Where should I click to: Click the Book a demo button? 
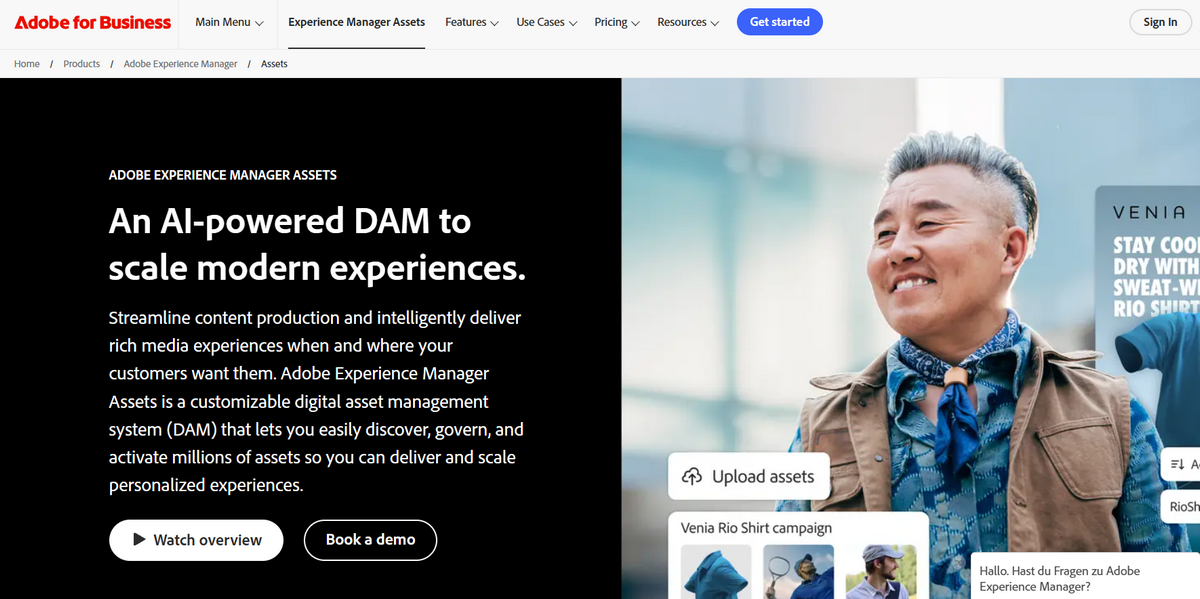tap(370, 540)
